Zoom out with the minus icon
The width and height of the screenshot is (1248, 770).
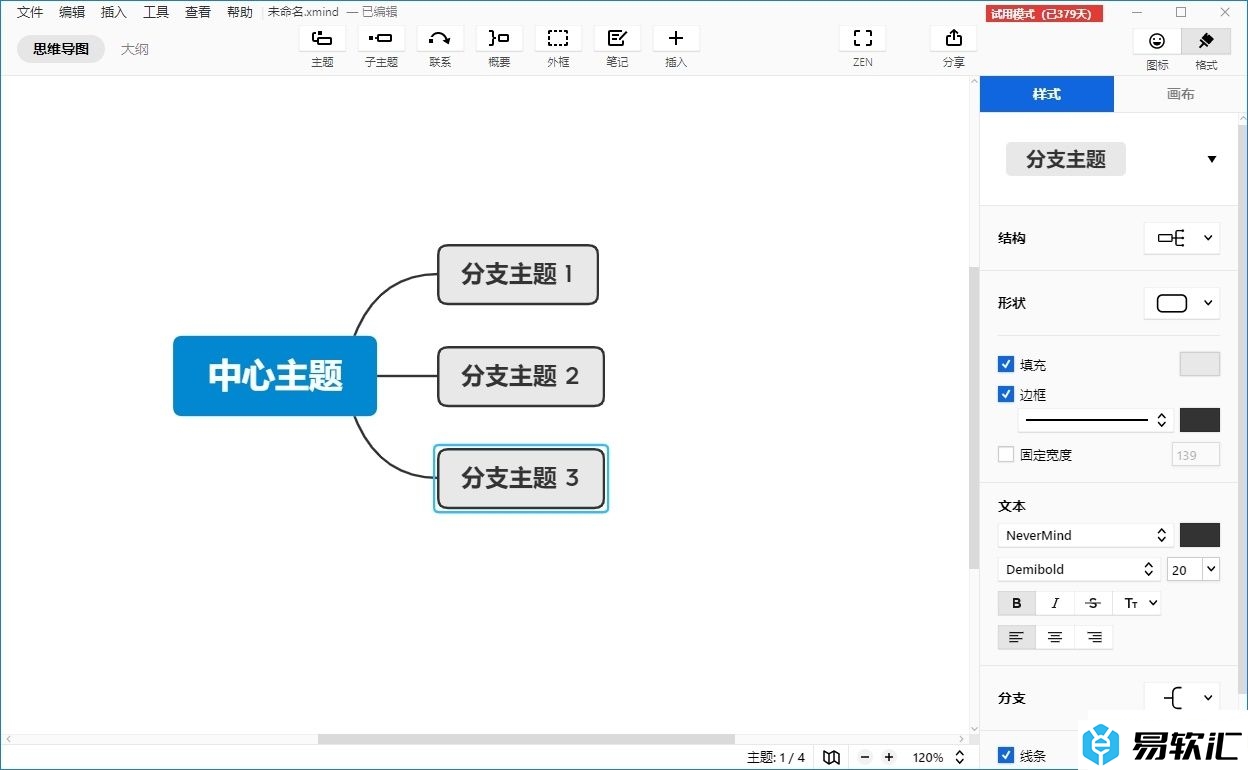pyautogui.click(x=865, y=757)
